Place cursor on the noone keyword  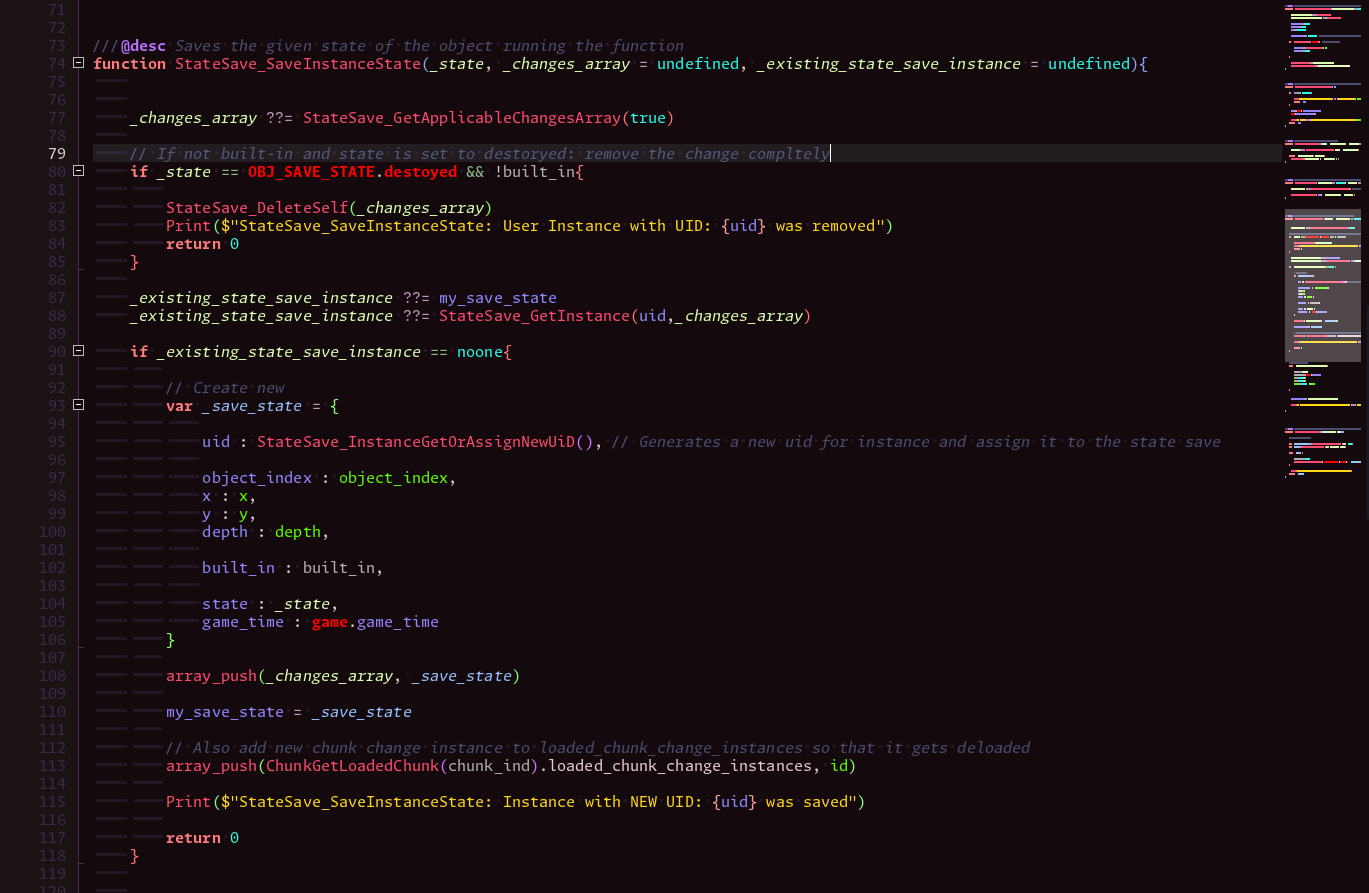point(480,352)
